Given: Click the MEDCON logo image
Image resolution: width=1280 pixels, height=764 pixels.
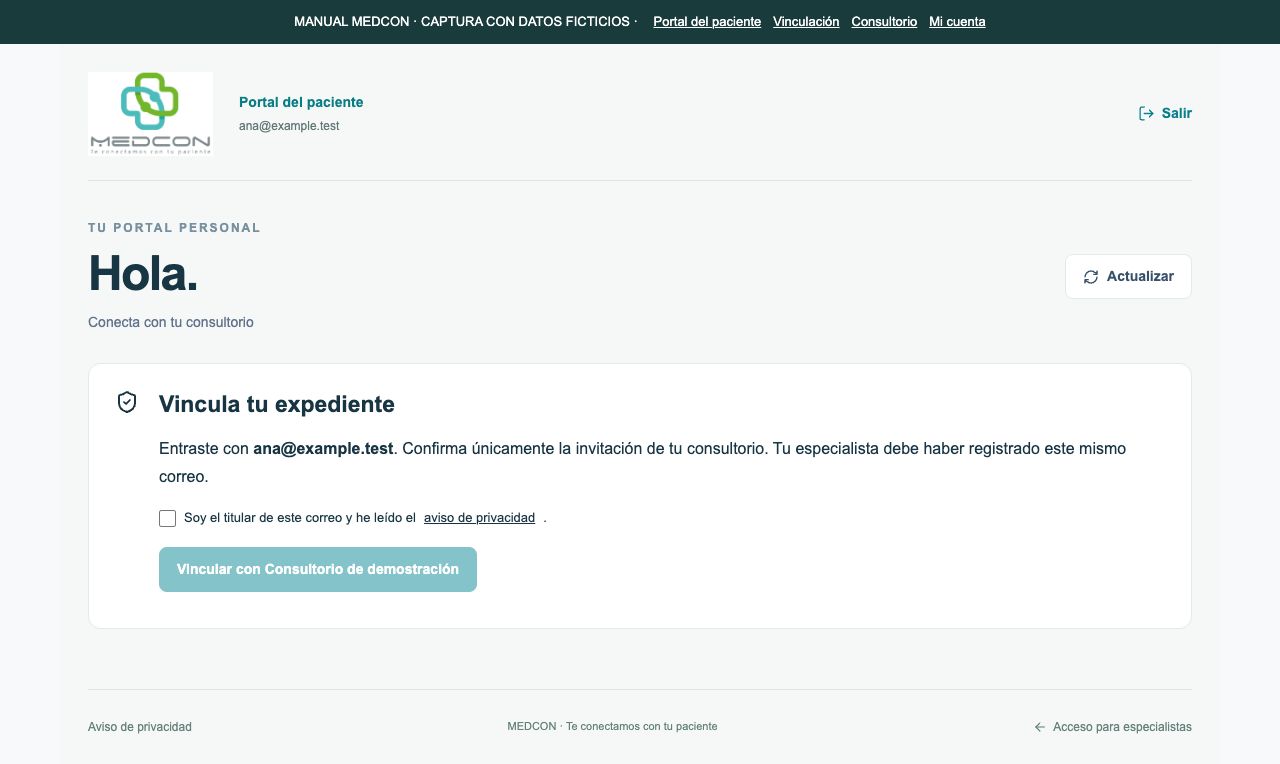Looking at the screenshot, I should (x=150, y=114).
